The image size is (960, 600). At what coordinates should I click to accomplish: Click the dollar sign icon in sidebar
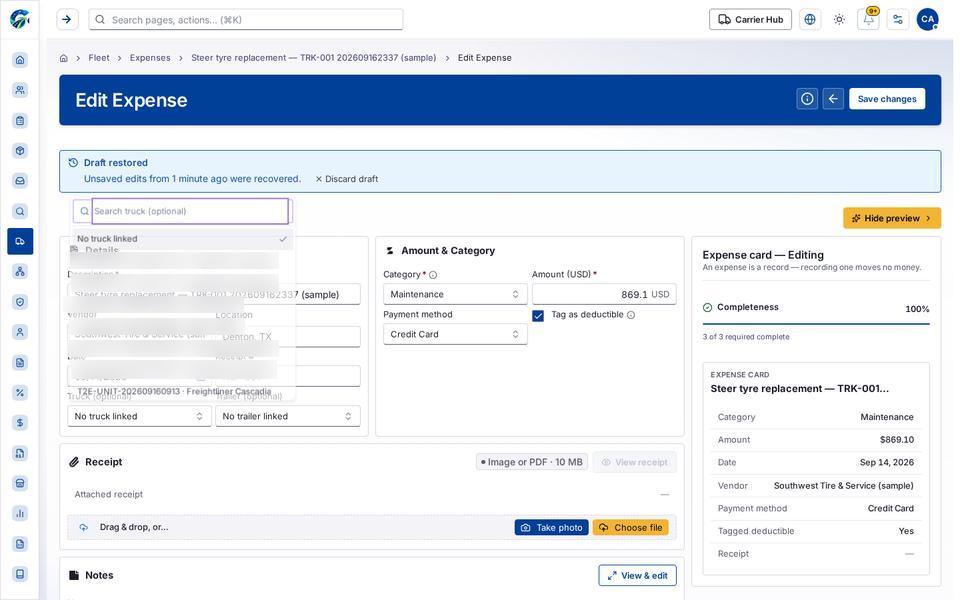[20, 422]
